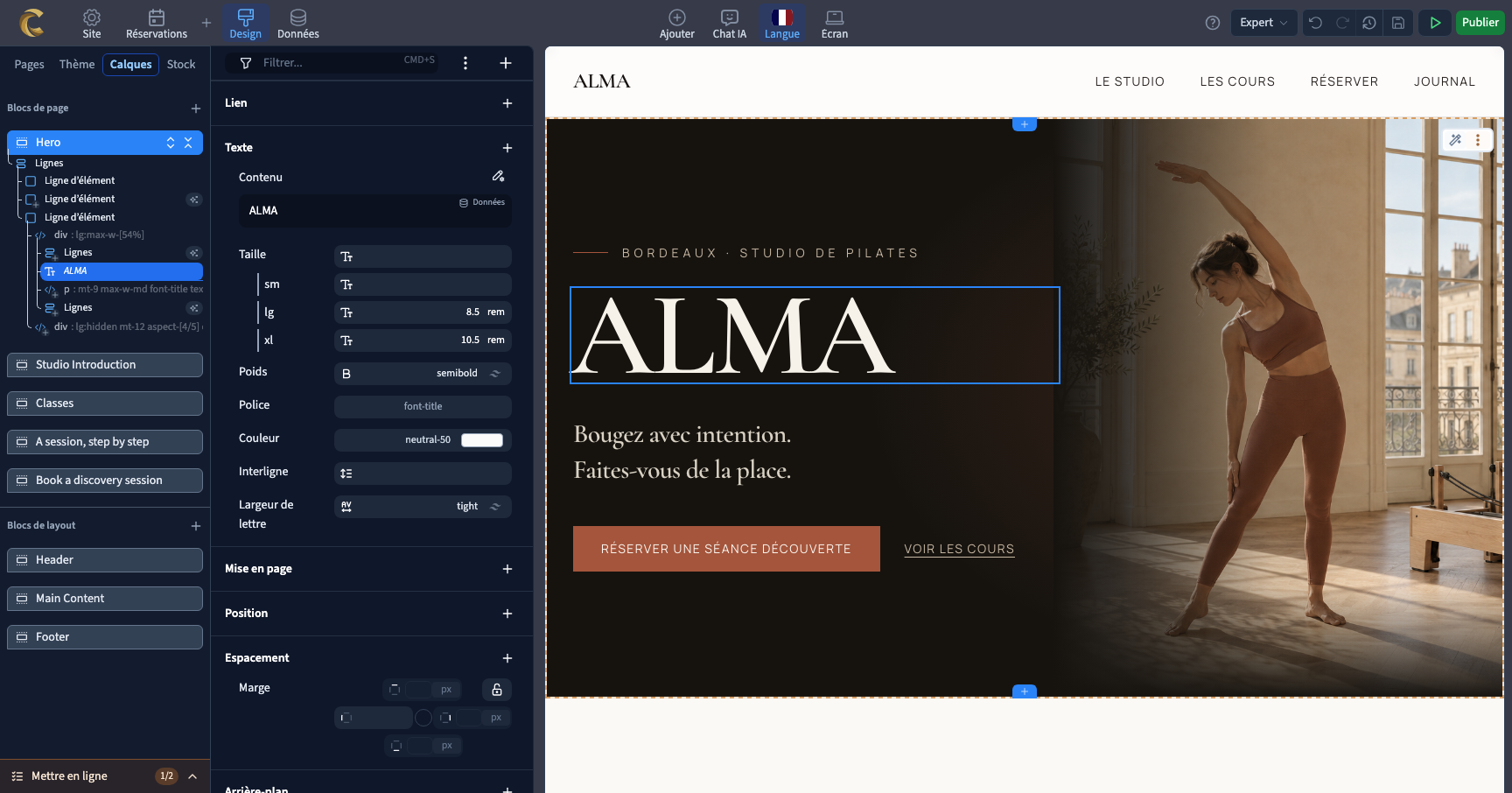
Task: Click RÉSERVER UNE SÉANCE DÉCOUVERTE button
Action: (x=726, y=549)
